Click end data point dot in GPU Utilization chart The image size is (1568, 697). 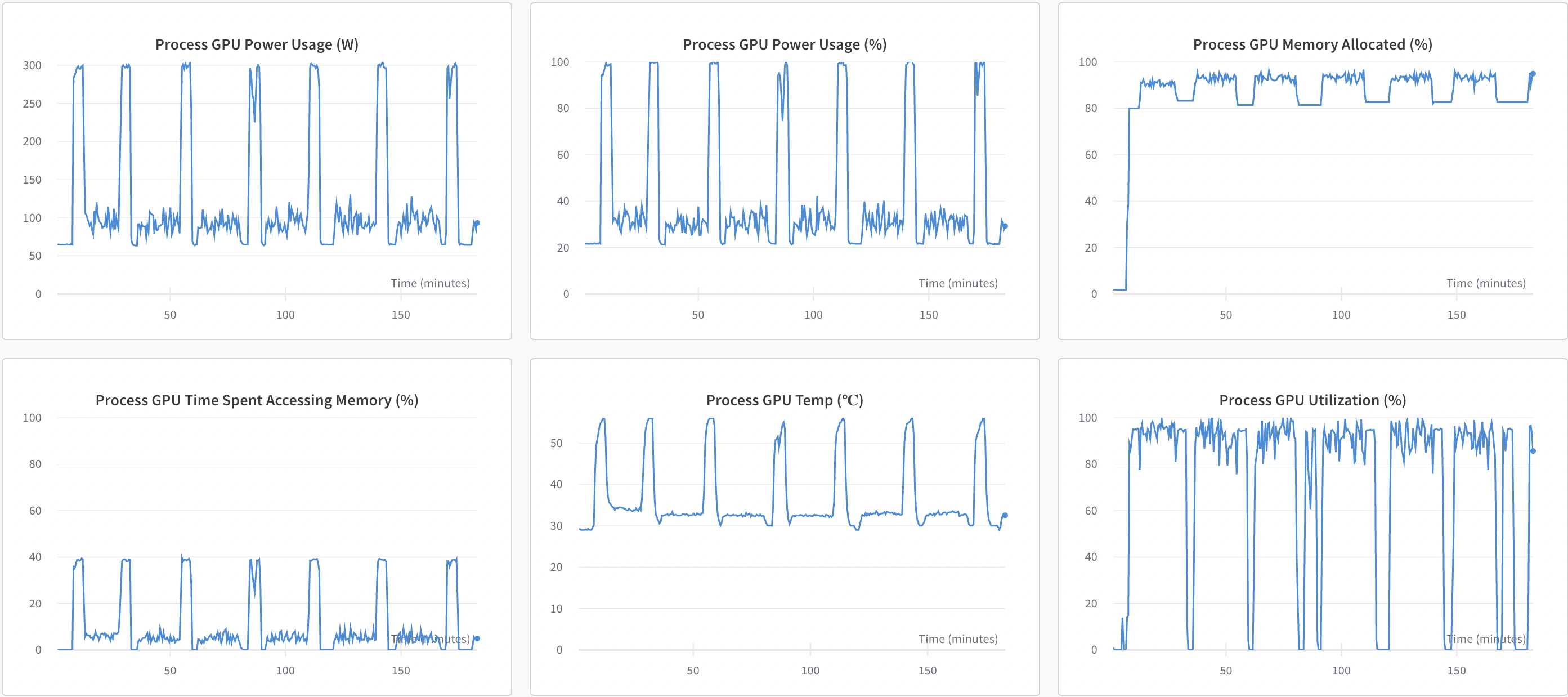1533,451
